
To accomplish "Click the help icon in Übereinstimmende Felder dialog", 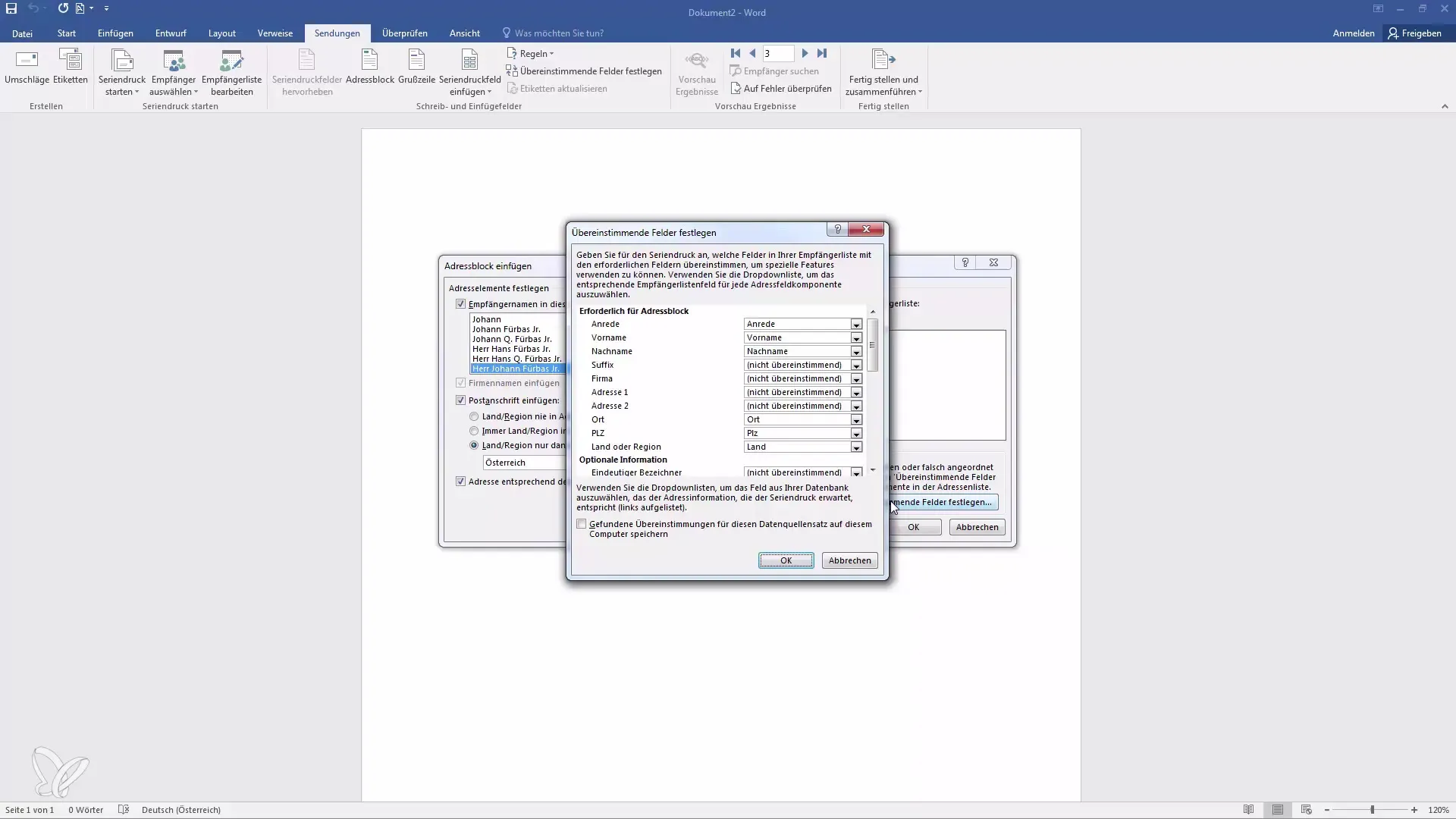I will click(x=838, y=229).
